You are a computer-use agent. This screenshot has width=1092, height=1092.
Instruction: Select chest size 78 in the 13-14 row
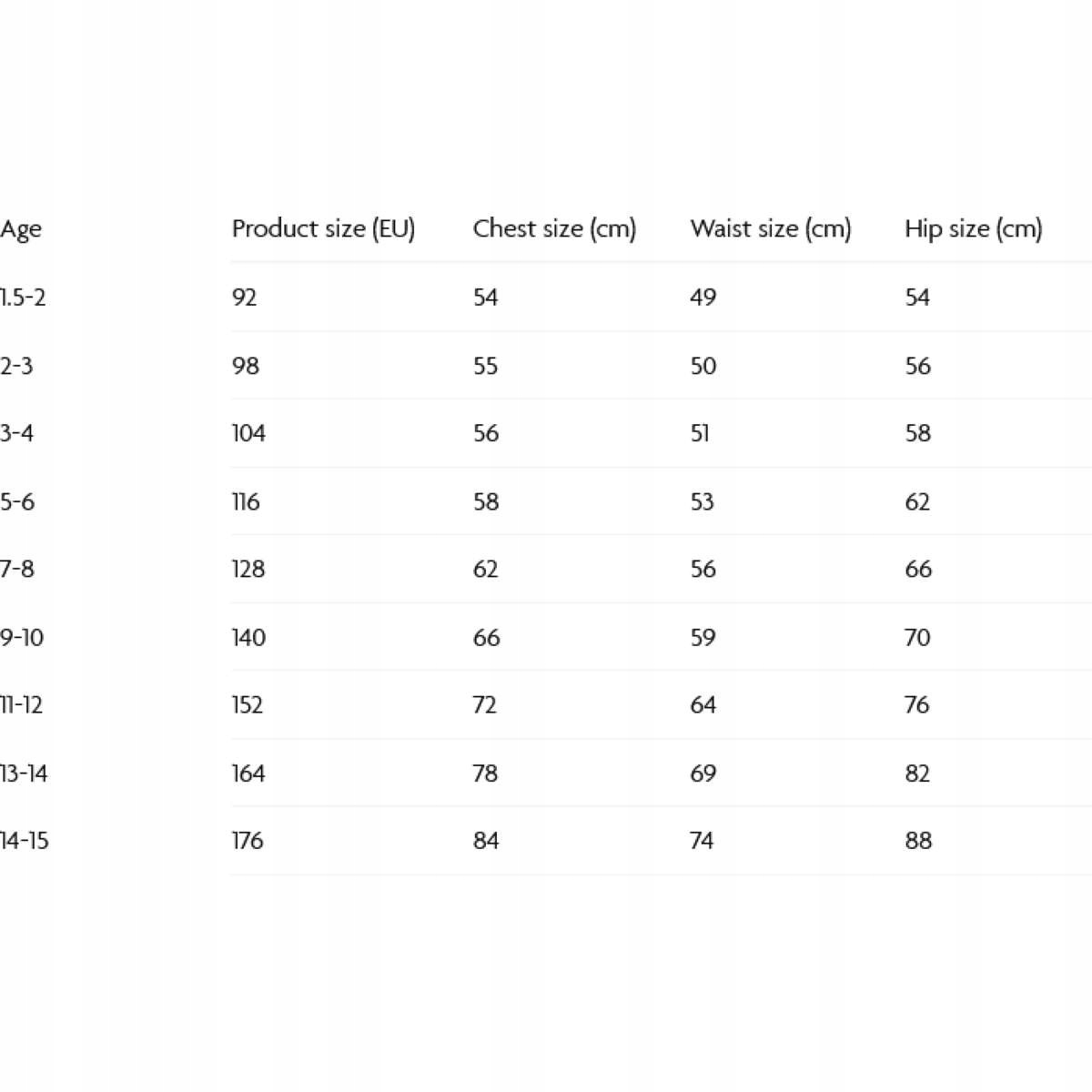tap(485, 773)
